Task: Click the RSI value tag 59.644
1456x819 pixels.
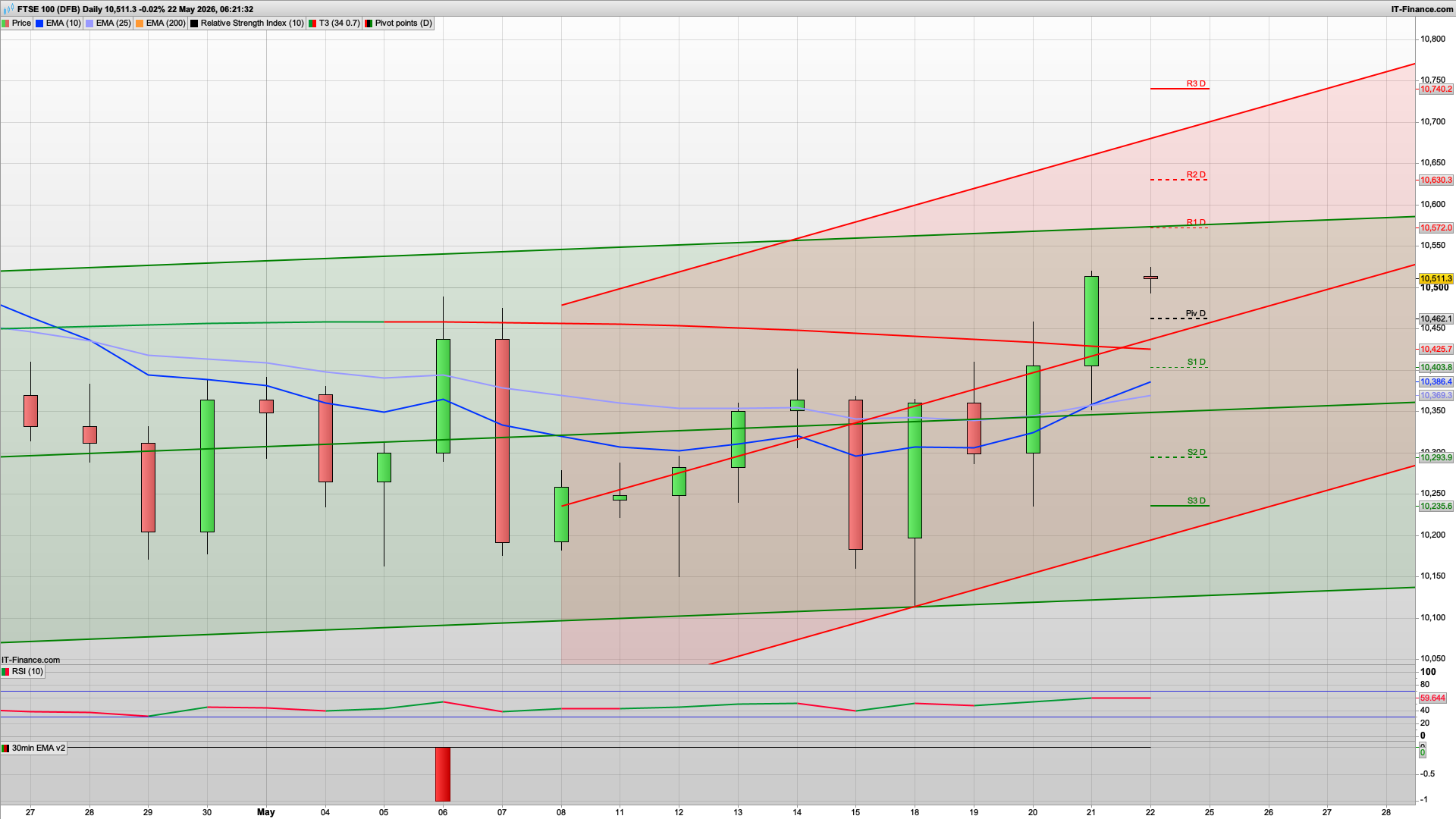Action: tap(1432, 698)
